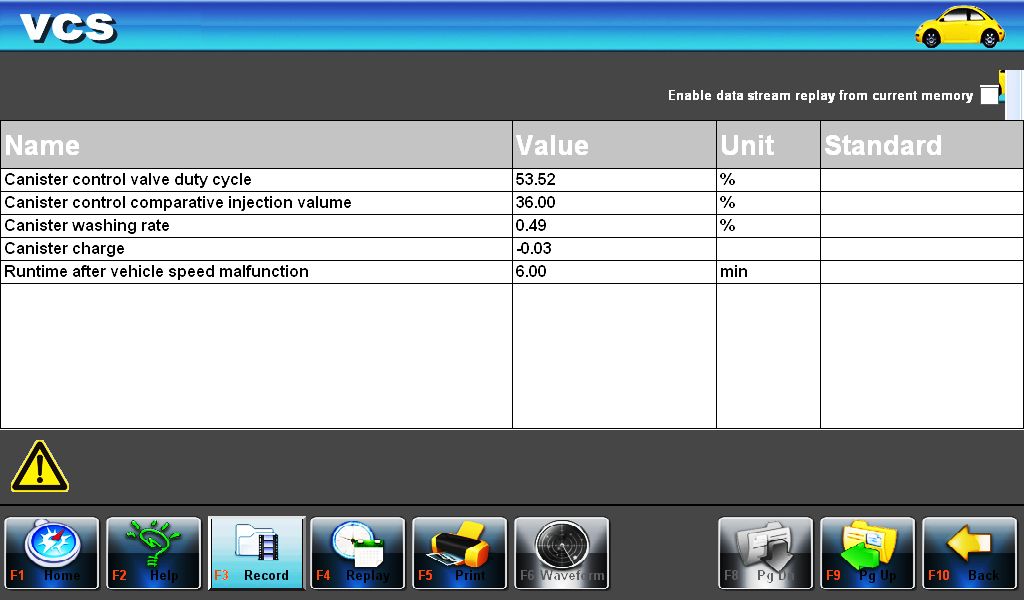Click the value 53.52

[x=536, y=180]
